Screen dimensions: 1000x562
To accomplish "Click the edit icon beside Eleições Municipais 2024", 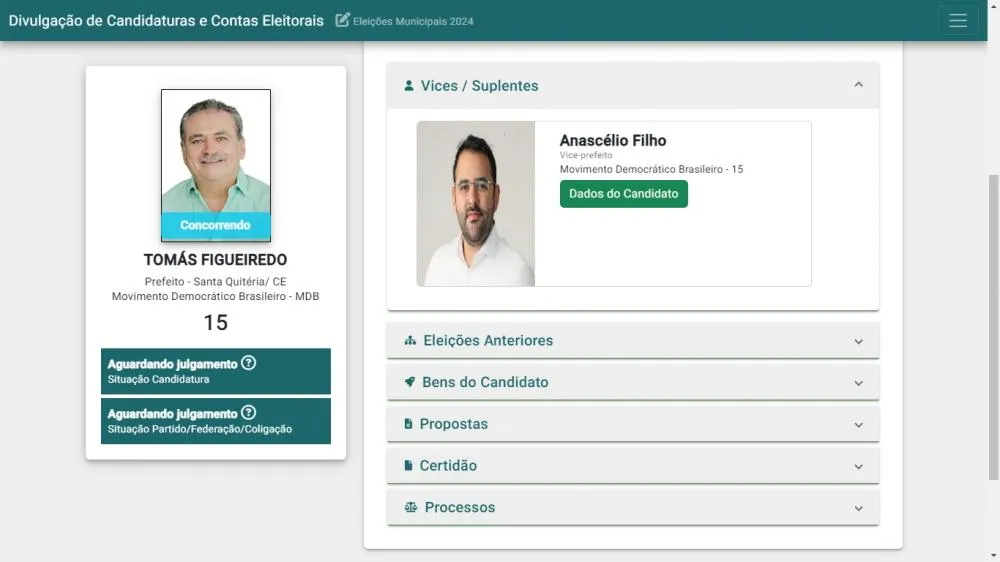I will pos(343,20).
